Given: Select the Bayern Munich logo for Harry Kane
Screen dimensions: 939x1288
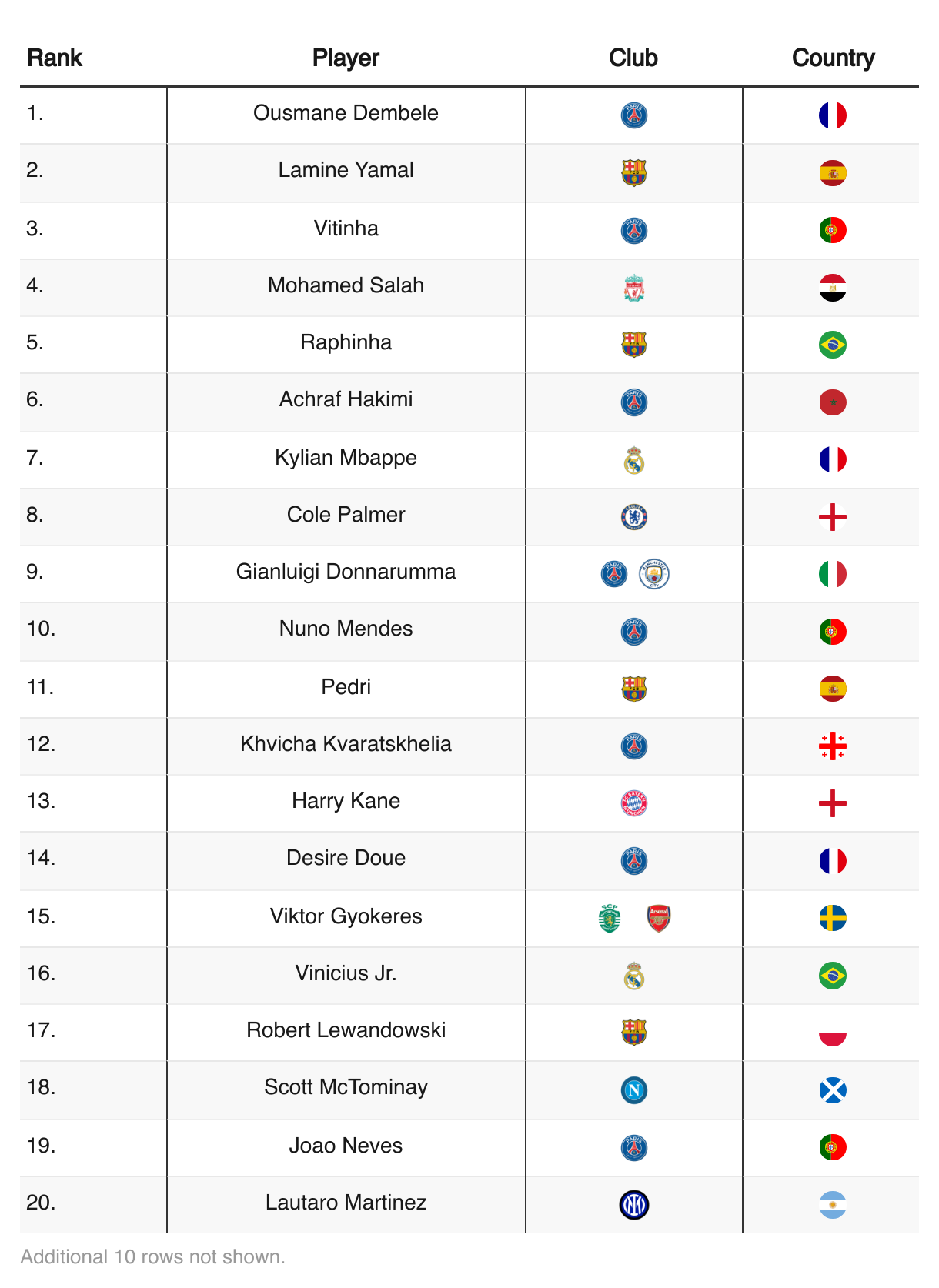Looking at the screenshot, I should 633,803.
